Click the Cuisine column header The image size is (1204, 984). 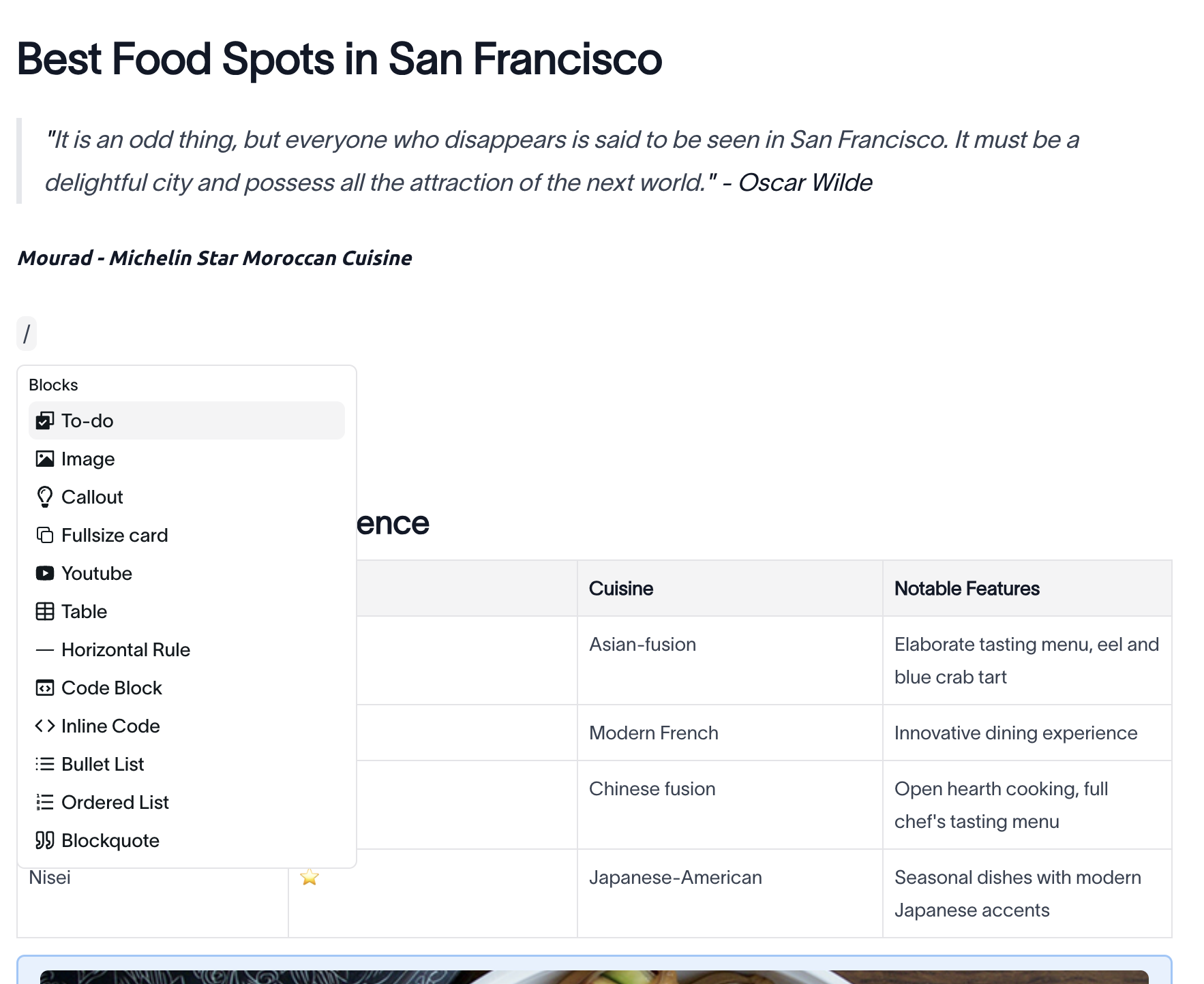(x=620, y=588)
